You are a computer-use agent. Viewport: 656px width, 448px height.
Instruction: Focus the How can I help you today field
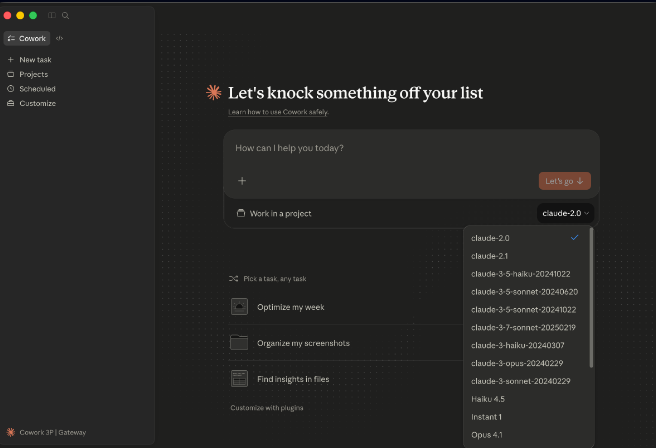(412, 148)
